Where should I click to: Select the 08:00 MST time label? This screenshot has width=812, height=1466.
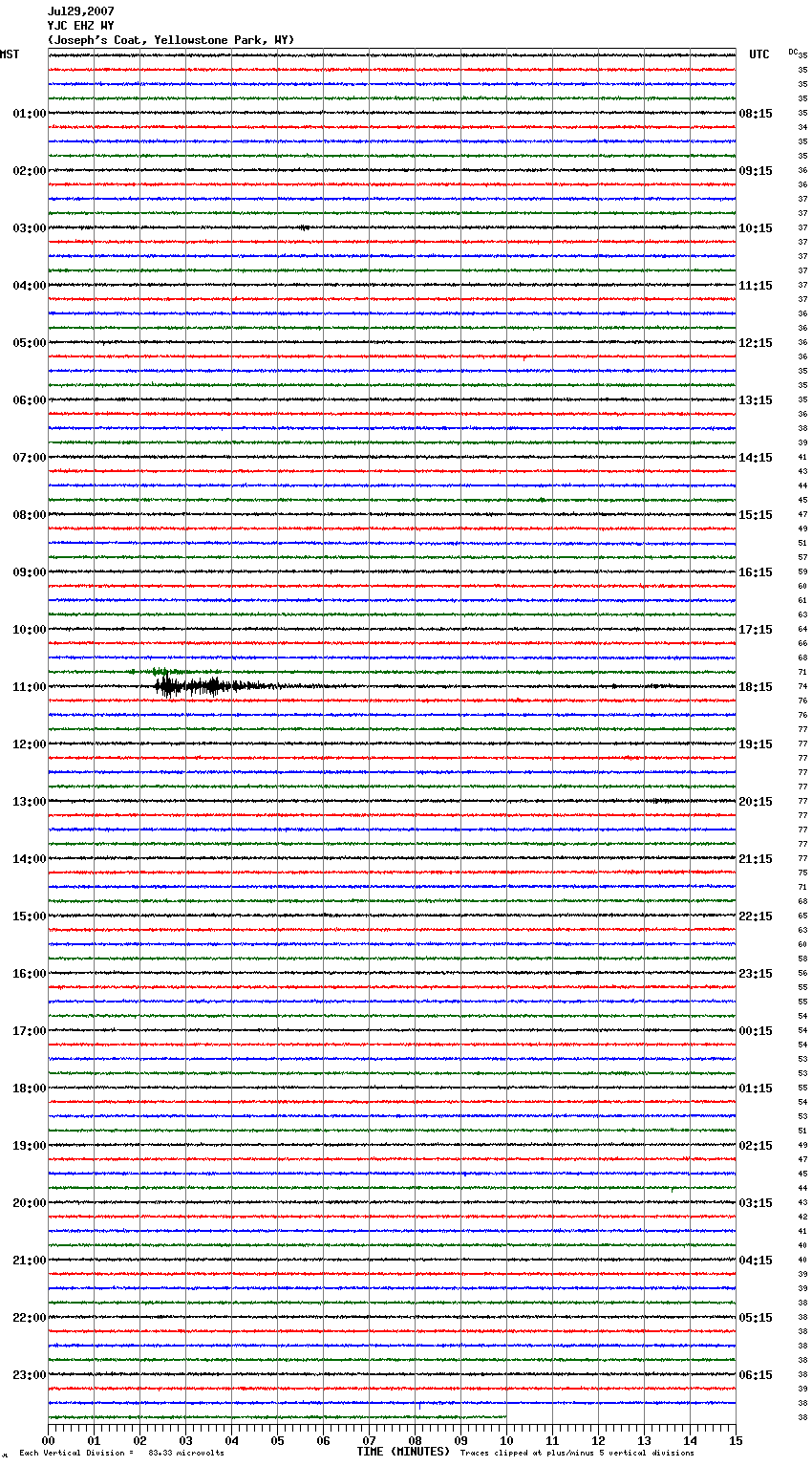(30, 515)
